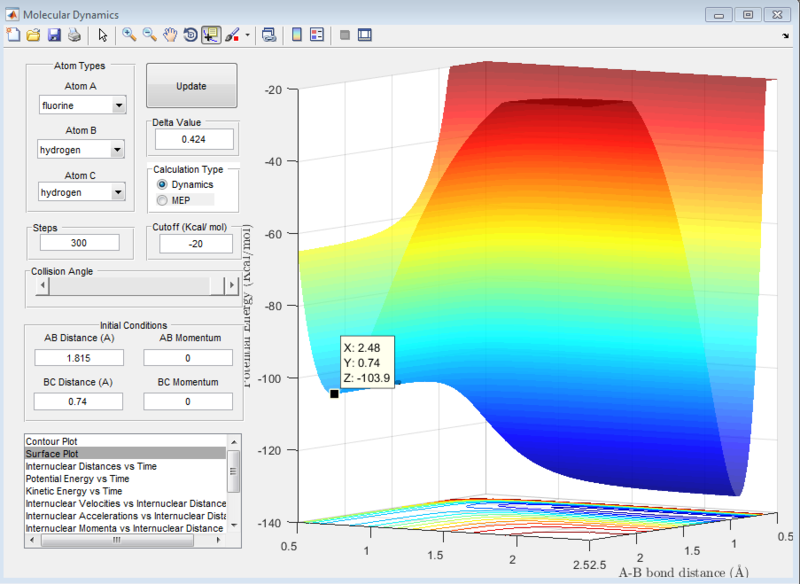Click the New Figure icon
Viewport: 800px width, 584px height.
pos(13,35)
